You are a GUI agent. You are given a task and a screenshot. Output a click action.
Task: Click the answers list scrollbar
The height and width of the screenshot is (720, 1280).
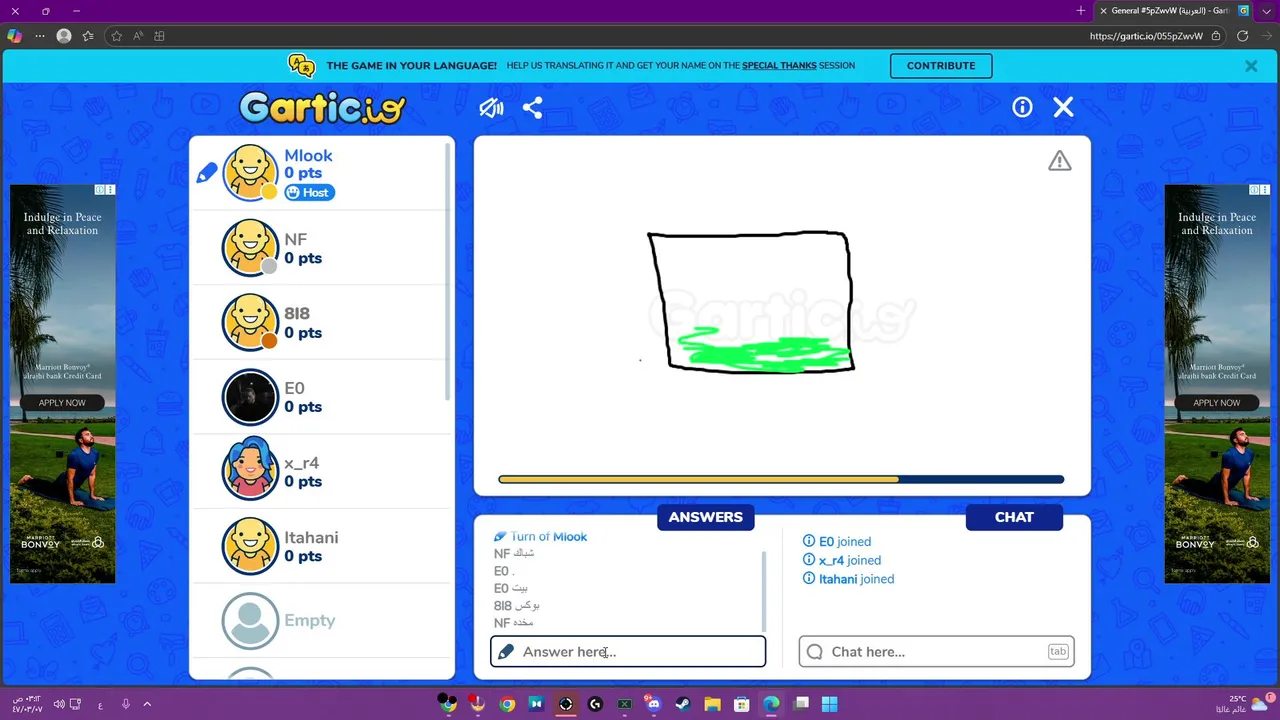[764, 590]
